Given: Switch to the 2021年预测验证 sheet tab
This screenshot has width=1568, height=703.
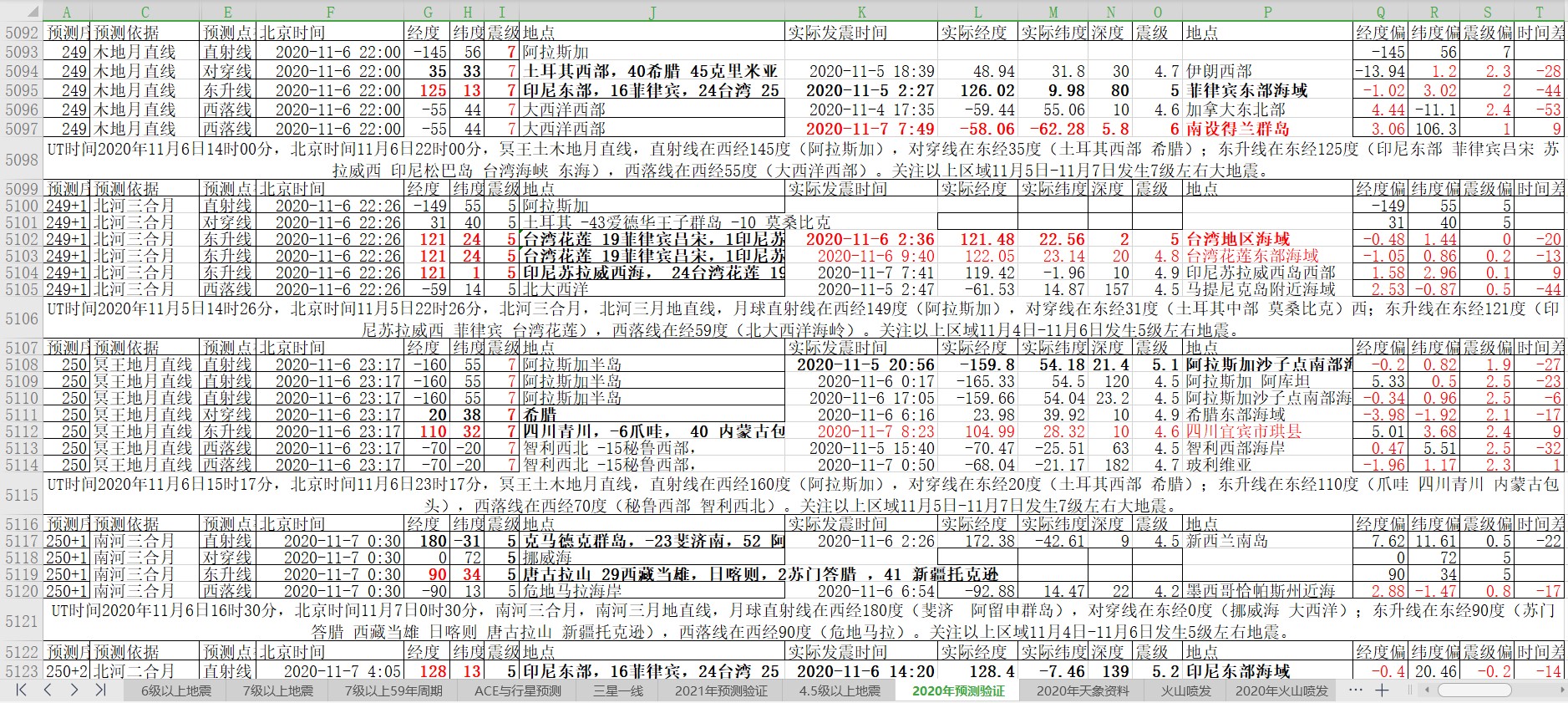Looking at the screenshot, I should [720, 690].
